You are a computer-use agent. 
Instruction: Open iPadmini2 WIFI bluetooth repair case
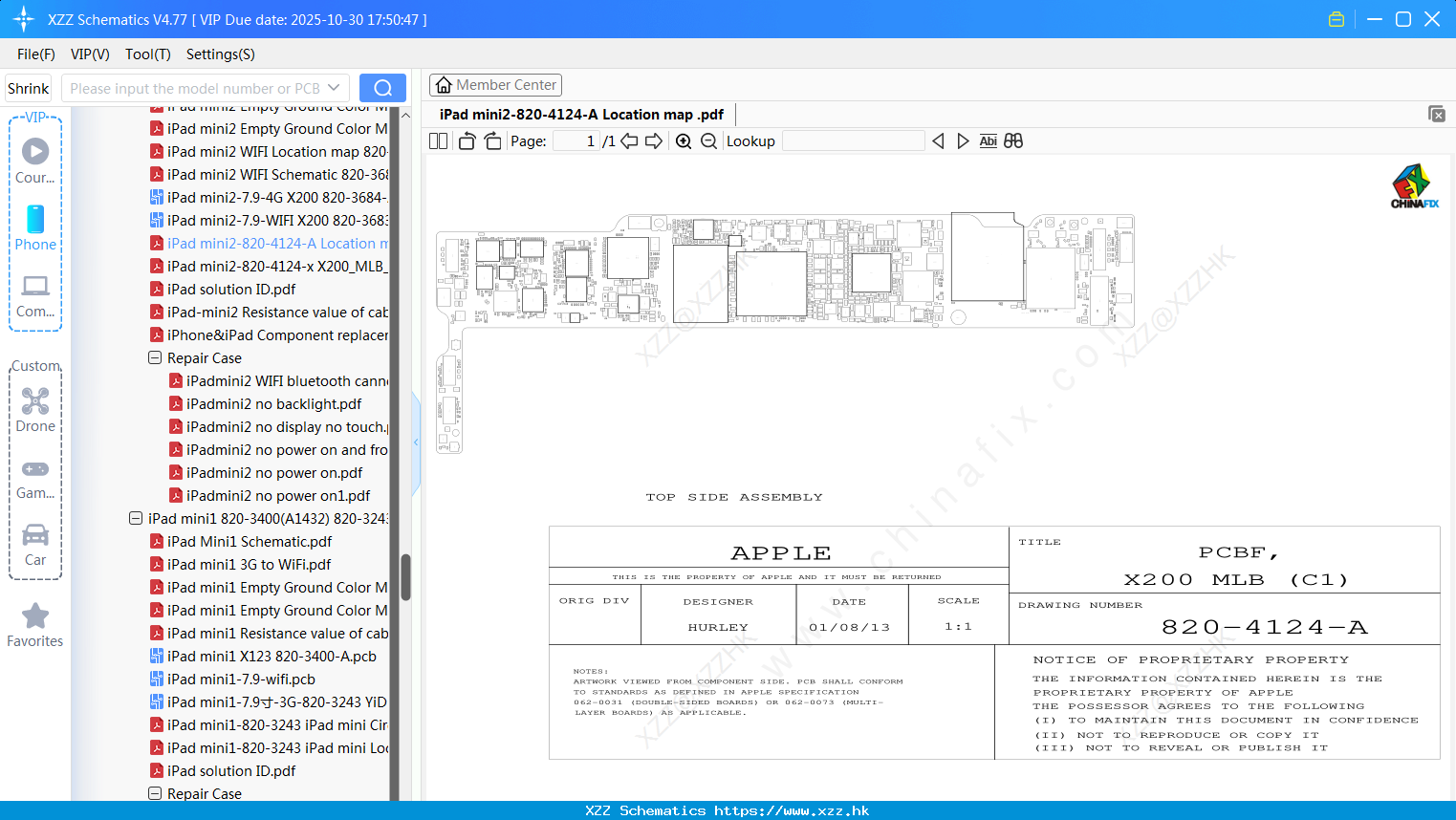[278, 381]
